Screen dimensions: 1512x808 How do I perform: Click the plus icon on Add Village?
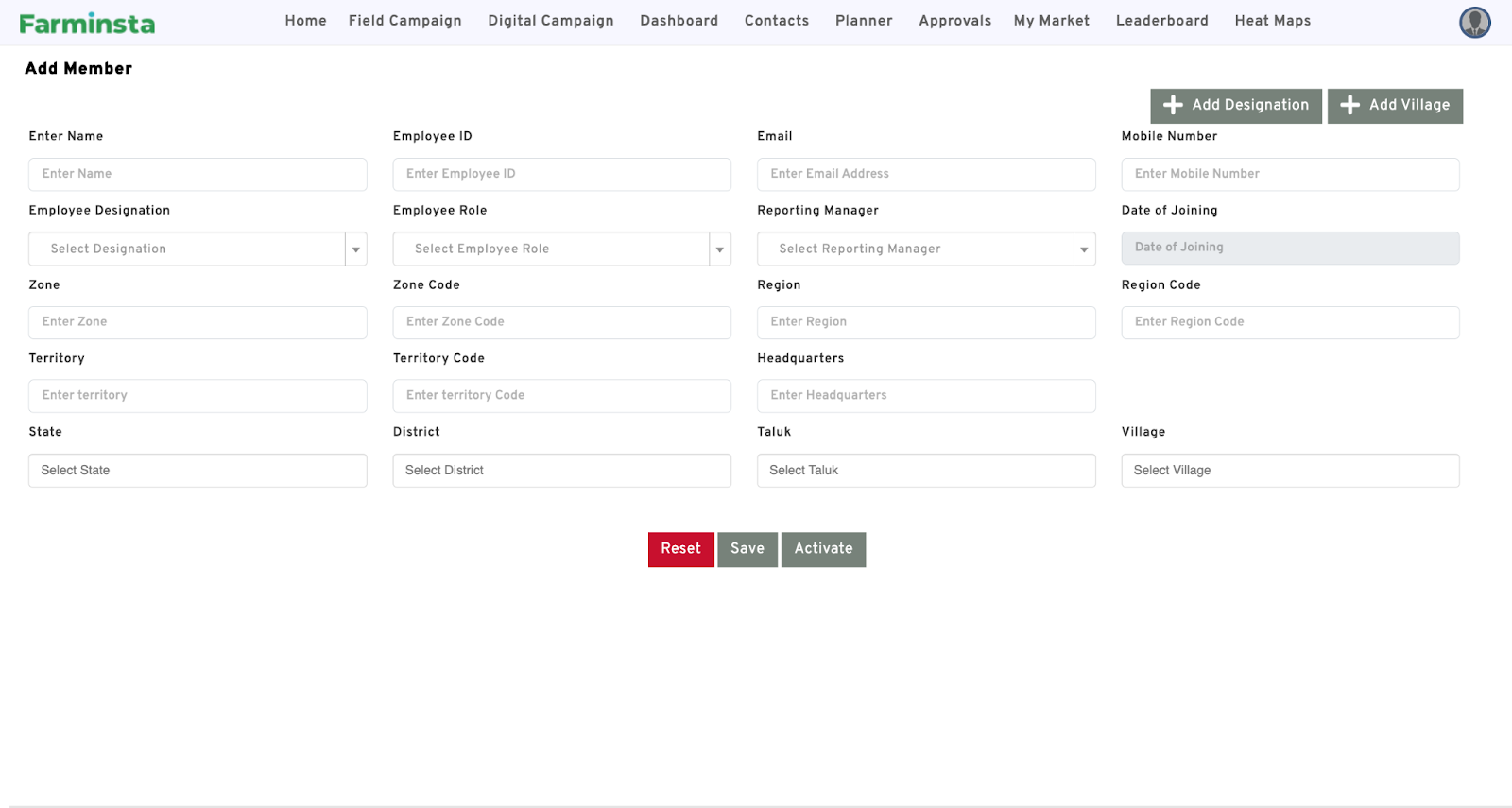pos(1350,106)
